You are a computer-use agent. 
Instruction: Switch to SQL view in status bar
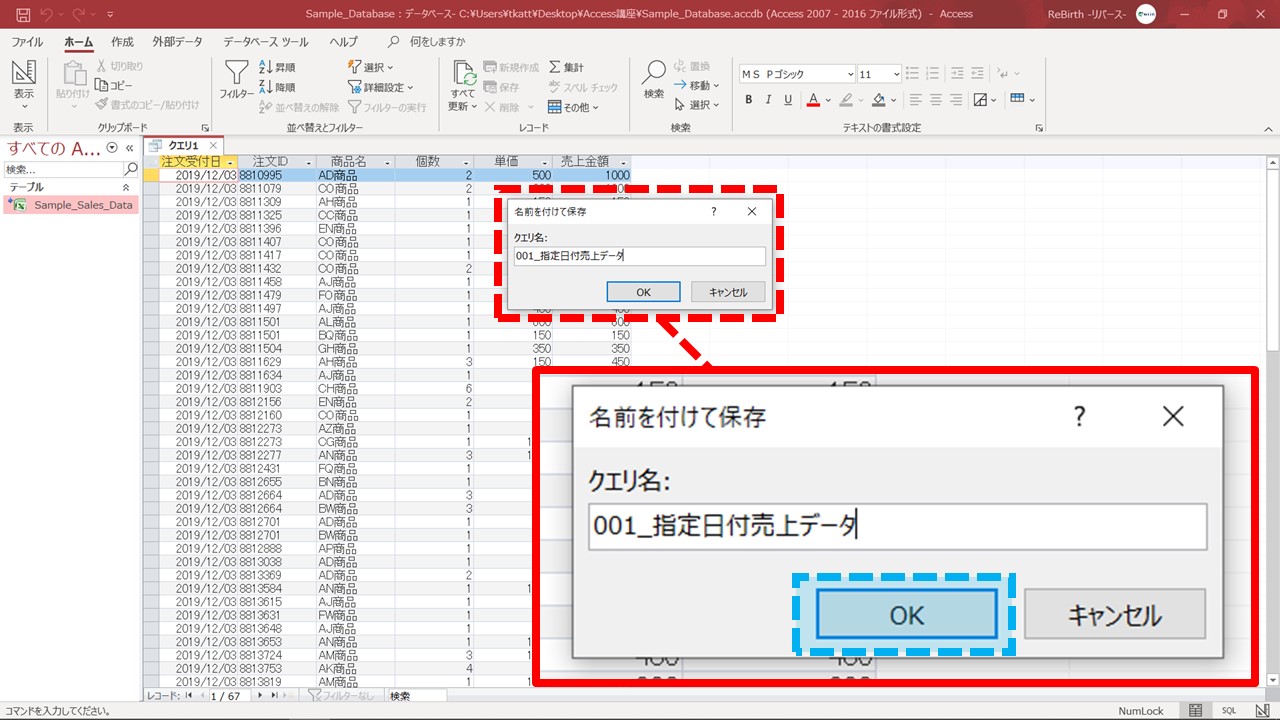pos(1228,711)
